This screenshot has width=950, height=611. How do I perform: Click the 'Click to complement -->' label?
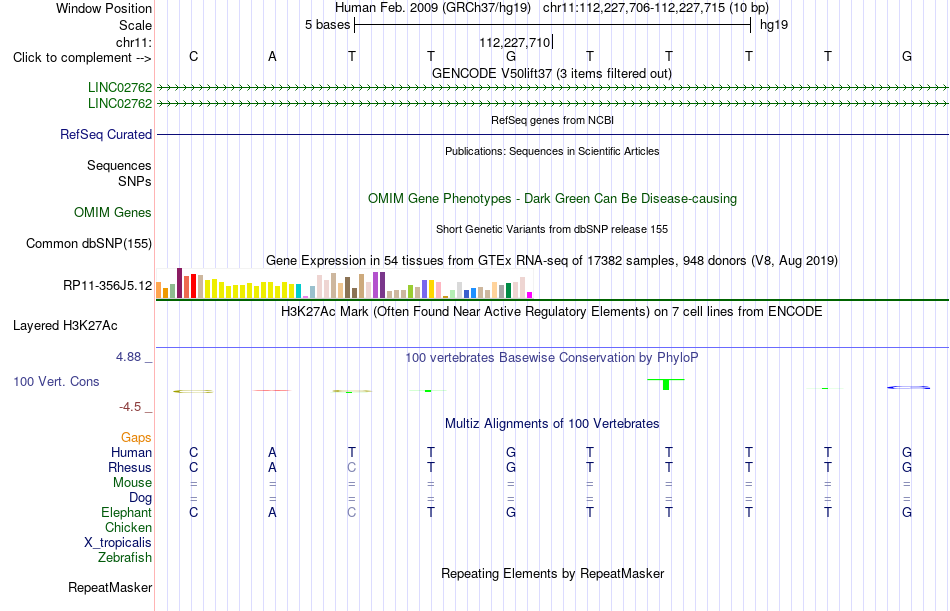click(x=82, y=58)
